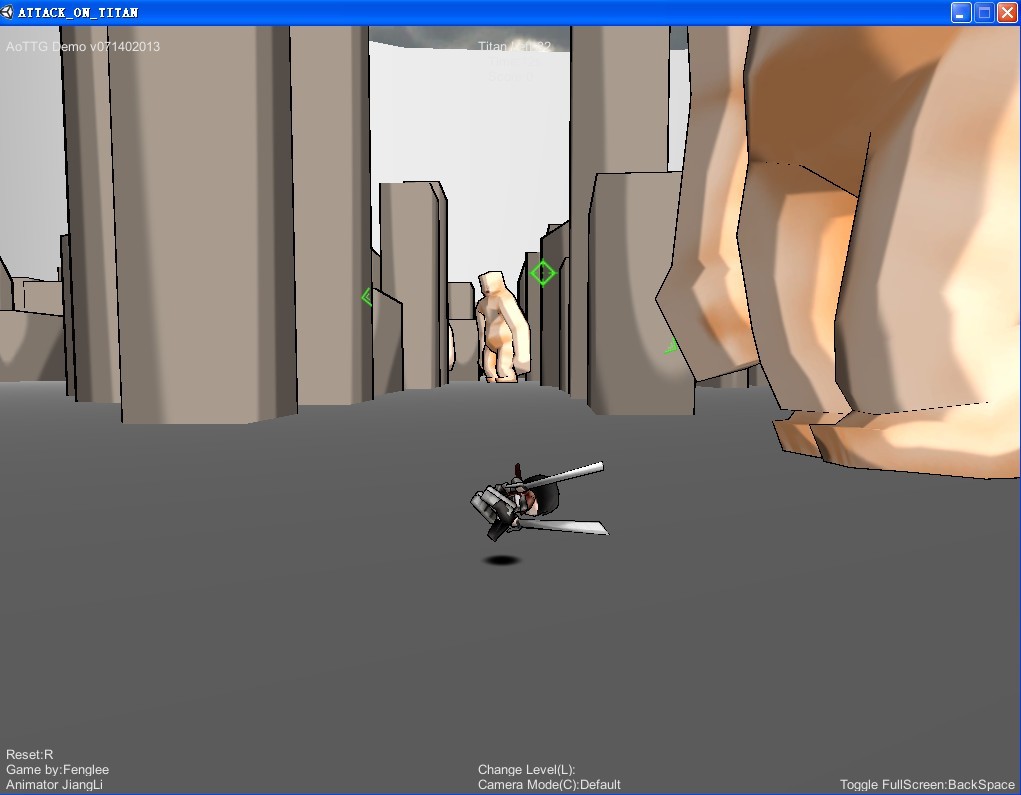The width and height of the screenshot is (1021, 795).
Task: Click the 'Toggle FullScreen:BackSpace' hint text
Action: click(x=927, y=785)
